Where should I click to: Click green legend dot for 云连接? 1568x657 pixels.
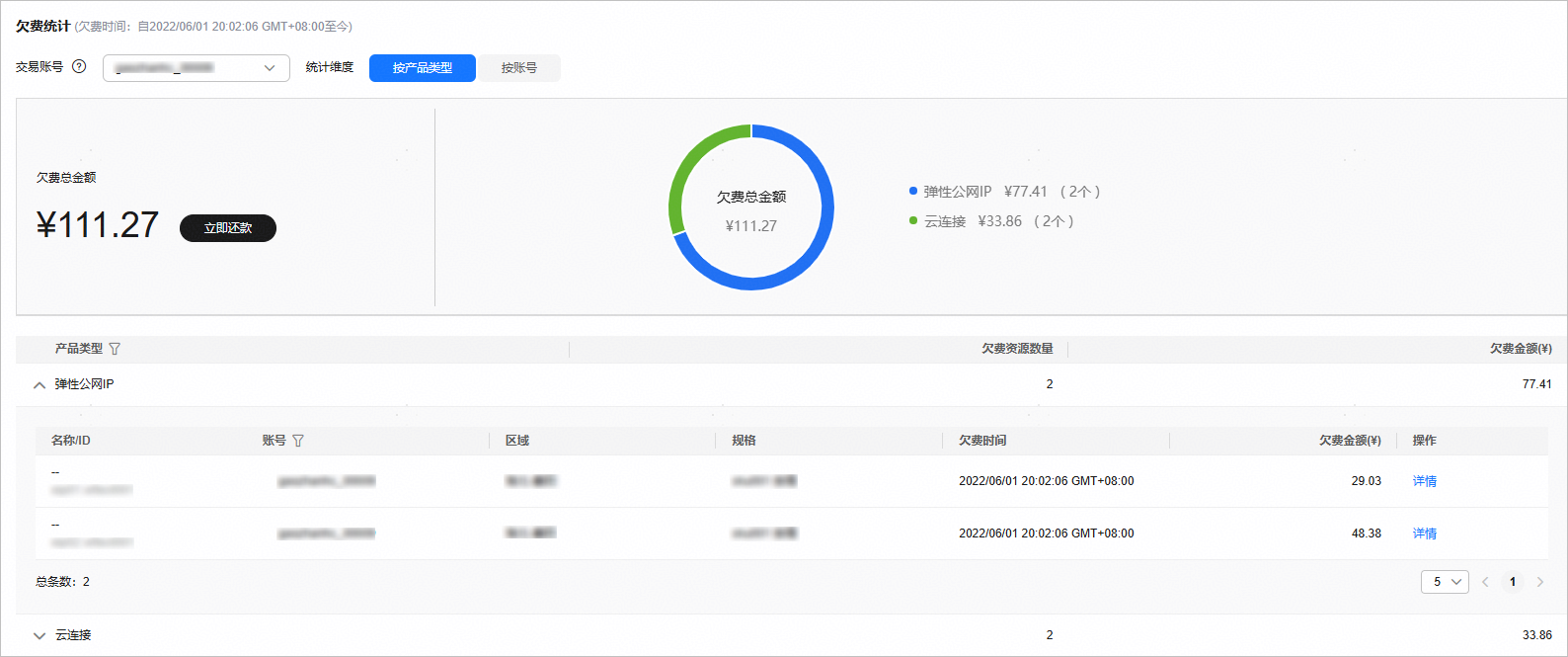(x=913, y=221)
